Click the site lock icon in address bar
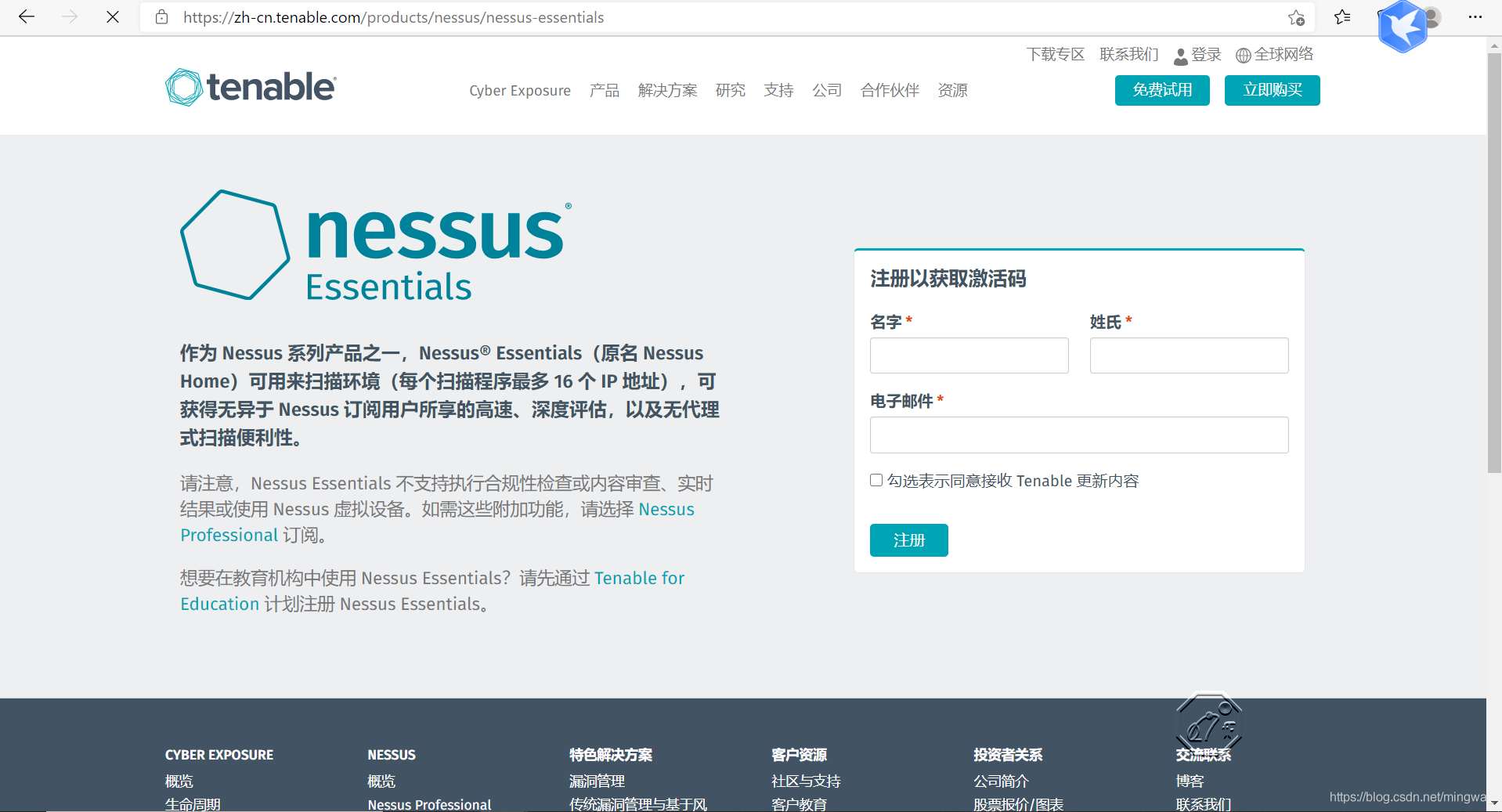The height and width of the screenshot is (812, 1502). (x=162, y=17)
